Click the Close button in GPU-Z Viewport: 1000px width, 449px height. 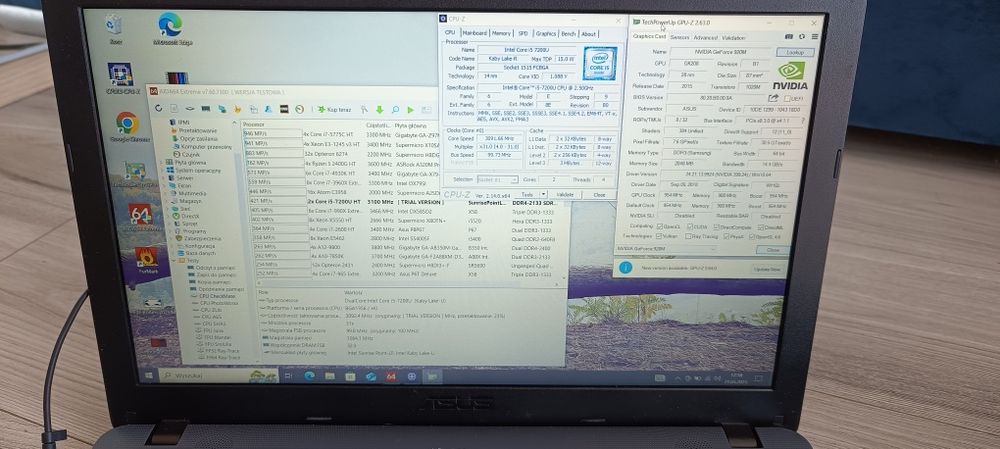[773, 249]
